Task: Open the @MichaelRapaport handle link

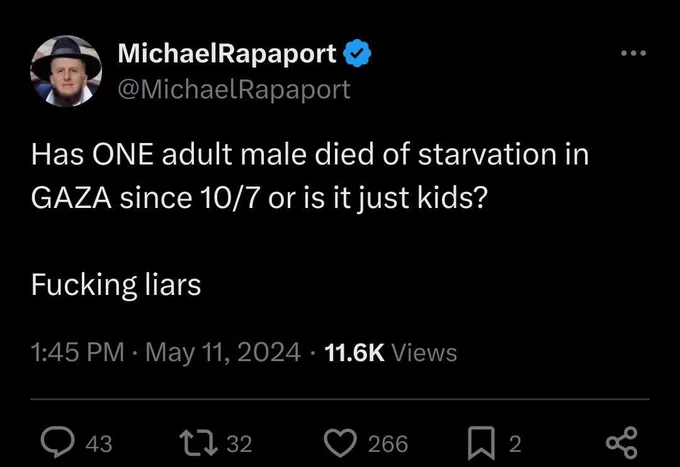Action: click(234, 89)
